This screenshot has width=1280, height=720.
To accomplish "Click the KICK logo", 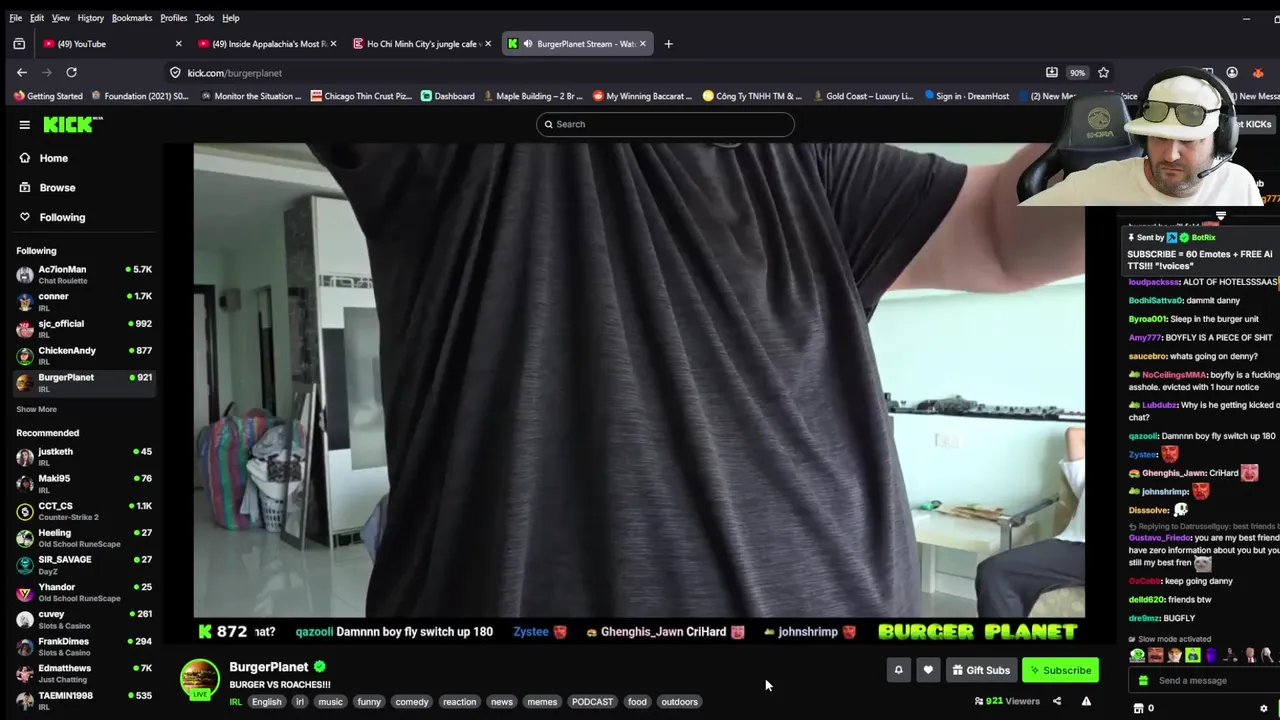I will click(x=72, y=124).
